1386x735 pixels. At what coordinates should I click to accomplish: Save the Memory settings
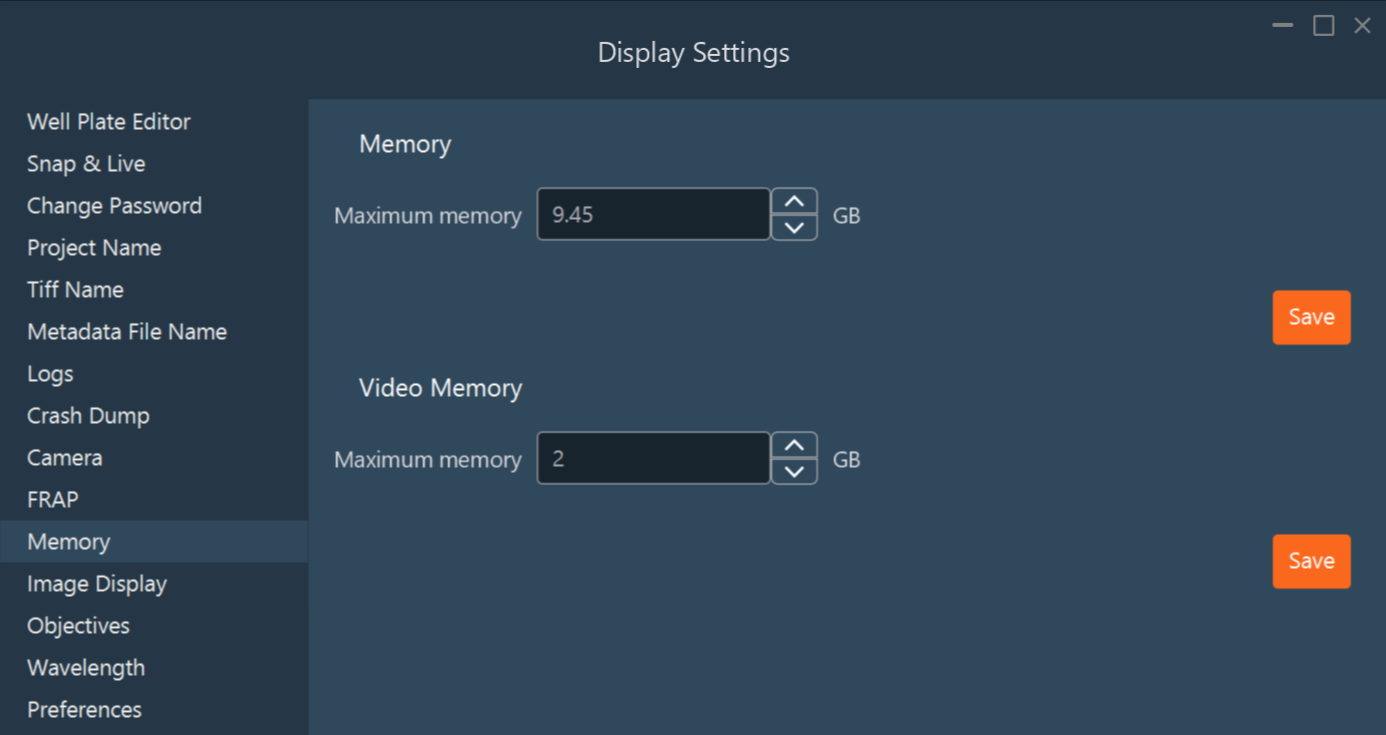(1310, 317)
